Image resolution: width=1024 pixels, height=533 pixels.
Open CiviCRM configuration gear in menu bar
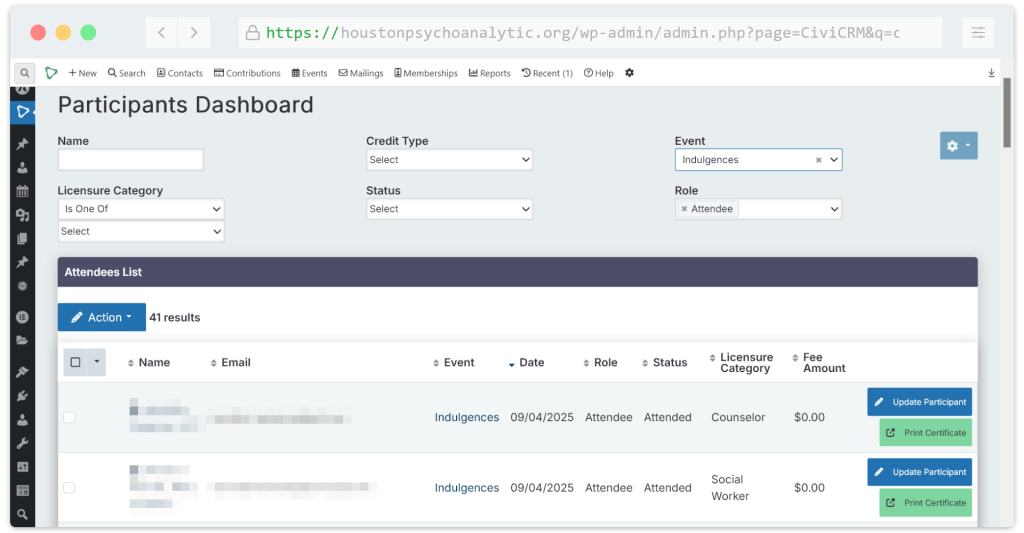[x=629, y=73]
